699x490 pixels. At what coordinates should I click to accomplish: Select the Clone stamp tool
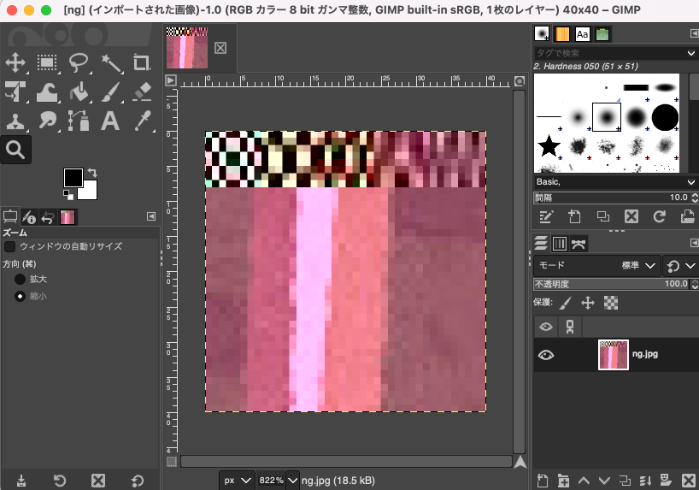tap(16, 121)
